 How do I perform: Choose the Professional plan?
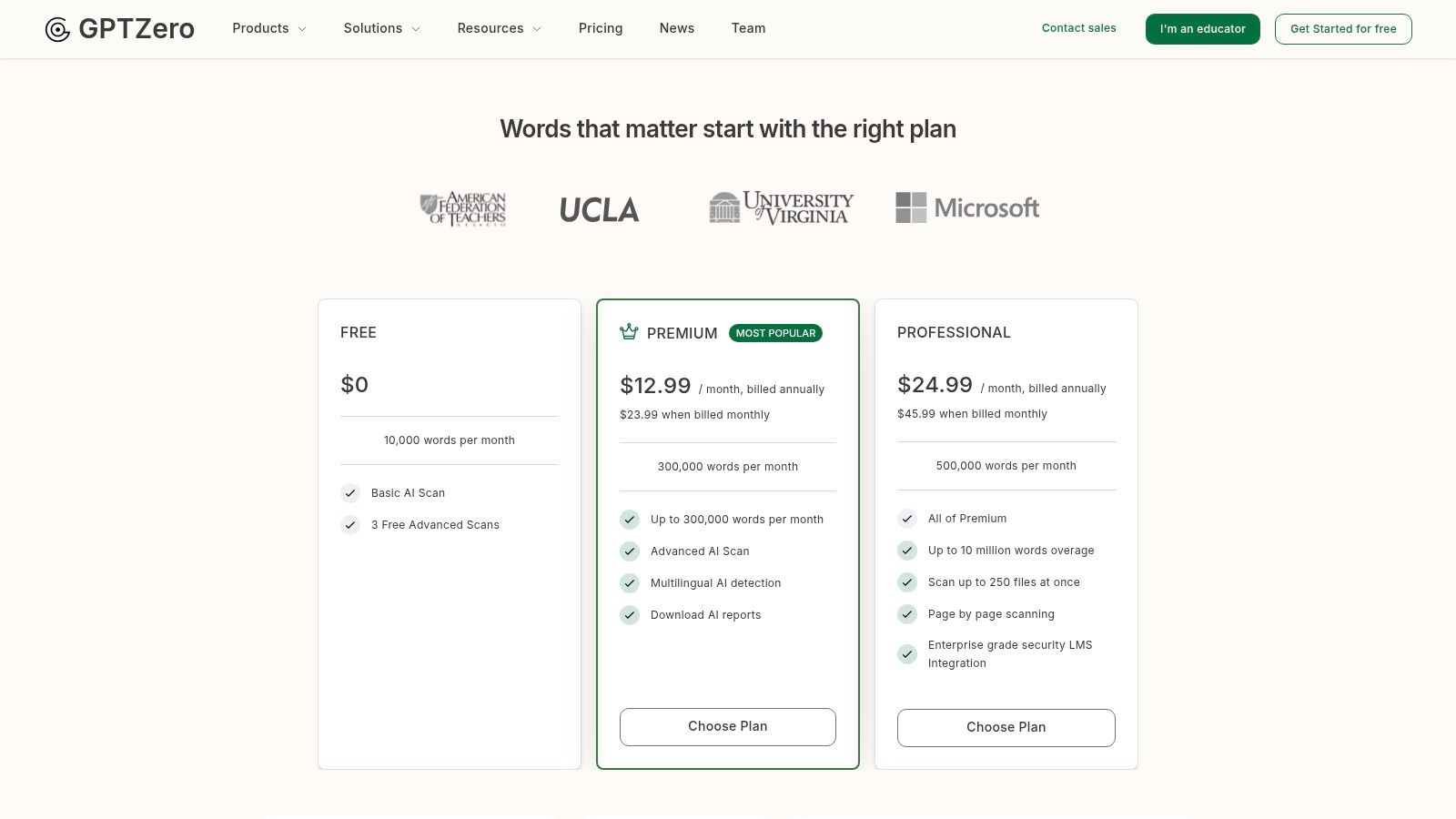click(1006, 727)
